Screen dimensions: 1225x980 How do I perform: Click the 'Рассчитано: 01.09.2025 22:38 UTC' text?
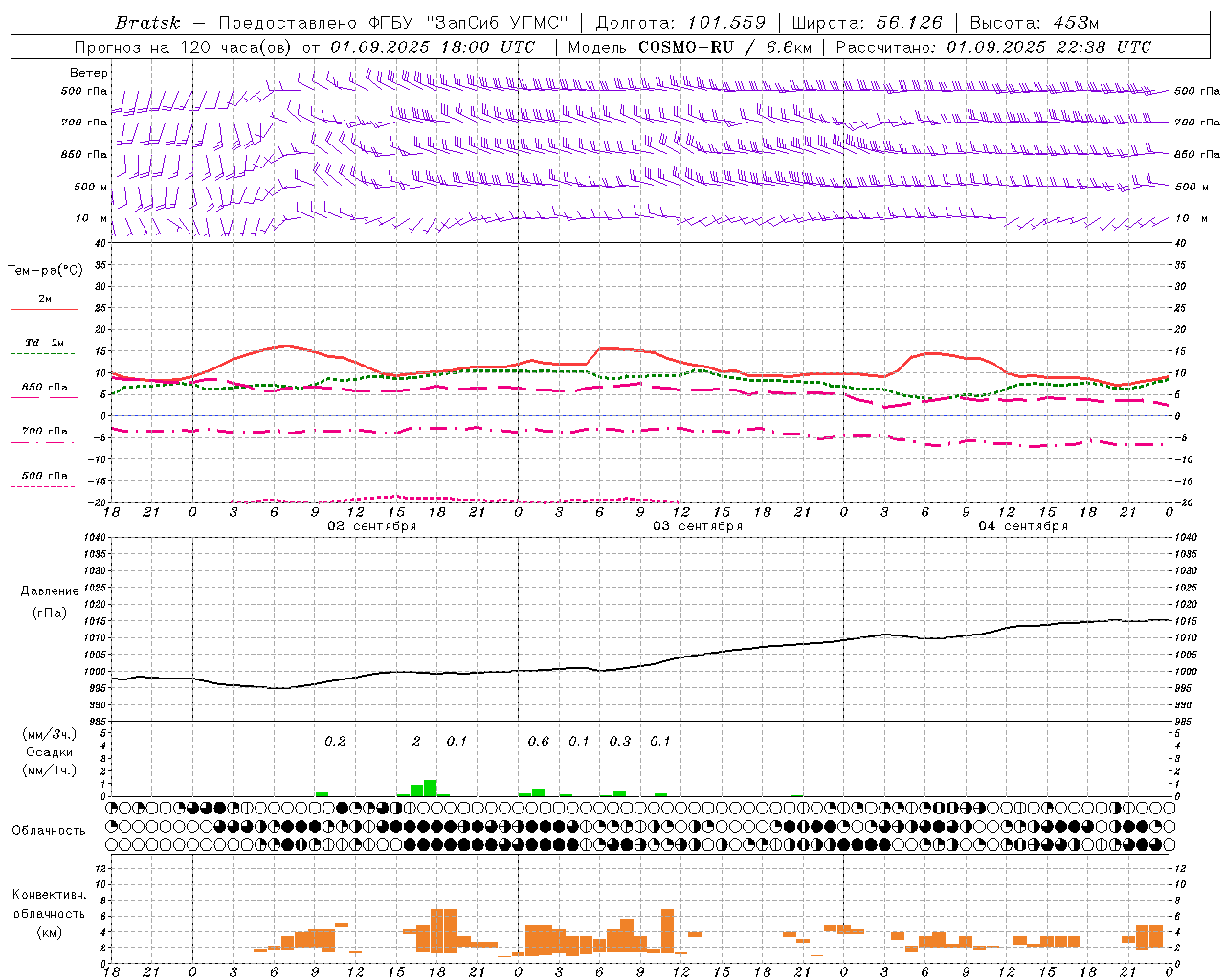pyautogui.click(x=993, y=47)
